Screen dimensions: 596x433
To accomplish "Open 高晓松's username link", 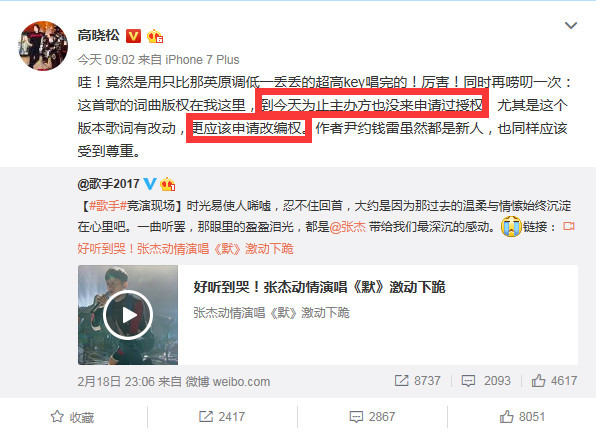I will [98, 36].
